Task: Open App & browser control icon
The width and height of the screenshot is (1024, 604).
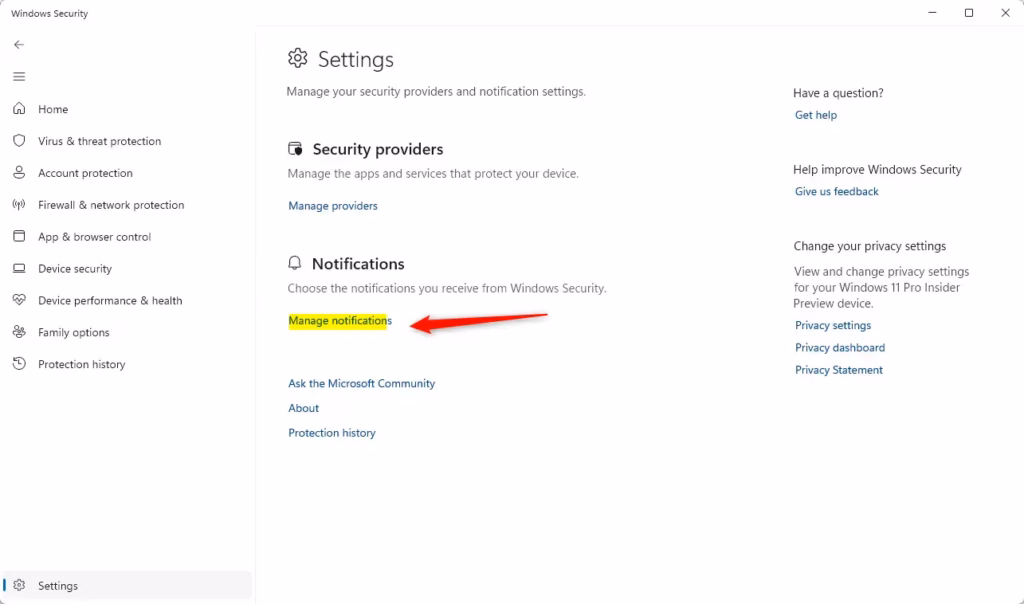Action: click(19, 237)
